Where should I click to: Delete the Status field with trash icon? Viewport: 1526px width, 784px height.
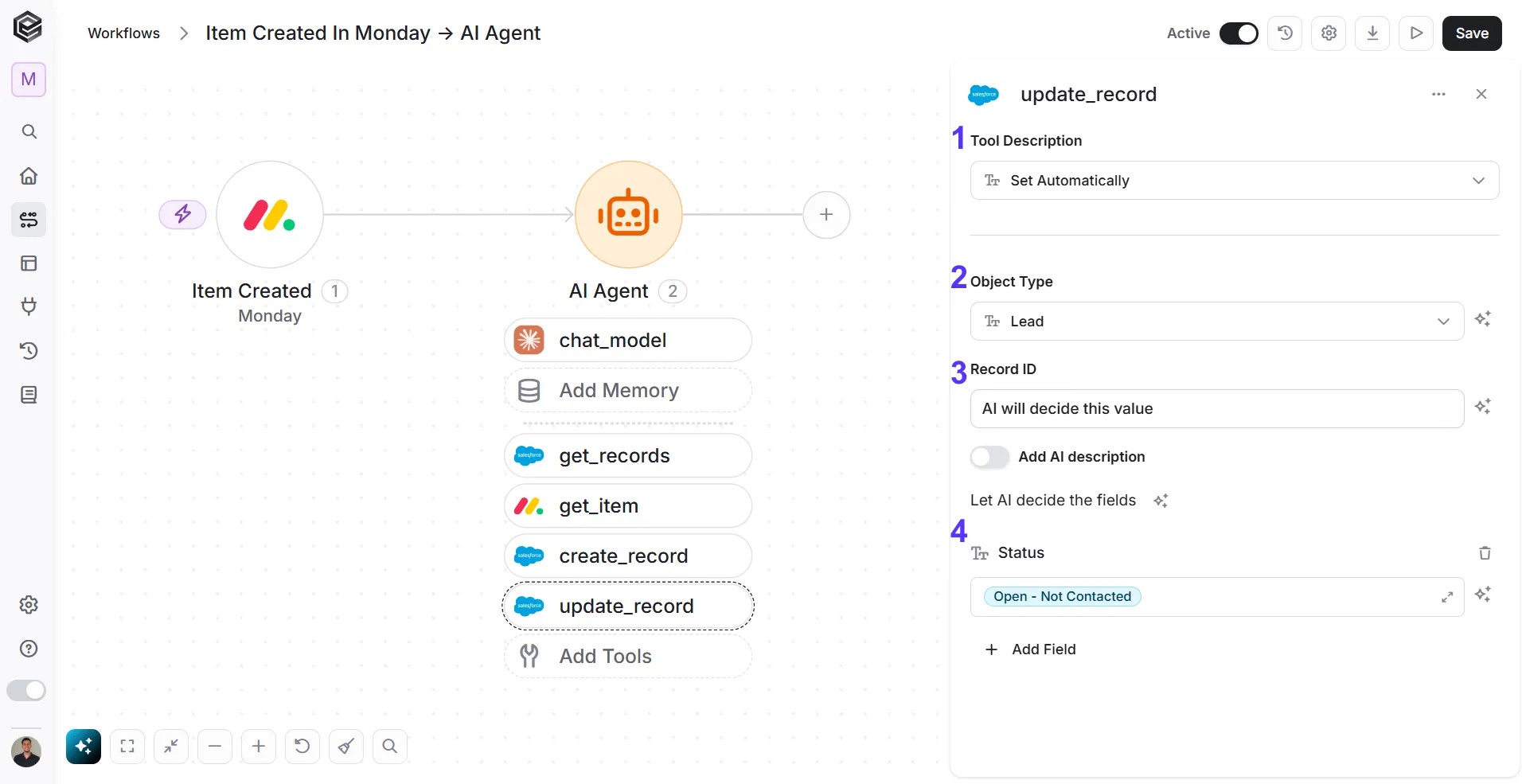(x=1485, y=552)
